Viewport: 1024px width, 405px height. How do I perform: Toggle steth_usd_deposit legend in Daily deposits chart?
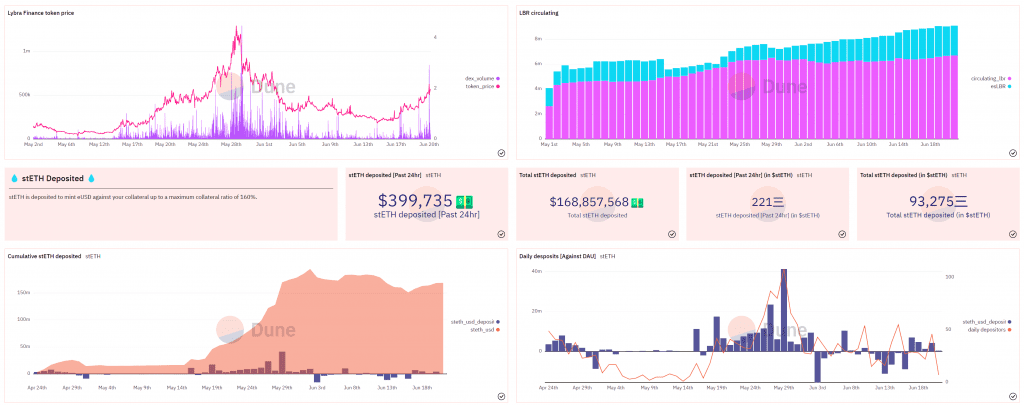(x=987, y=322)
